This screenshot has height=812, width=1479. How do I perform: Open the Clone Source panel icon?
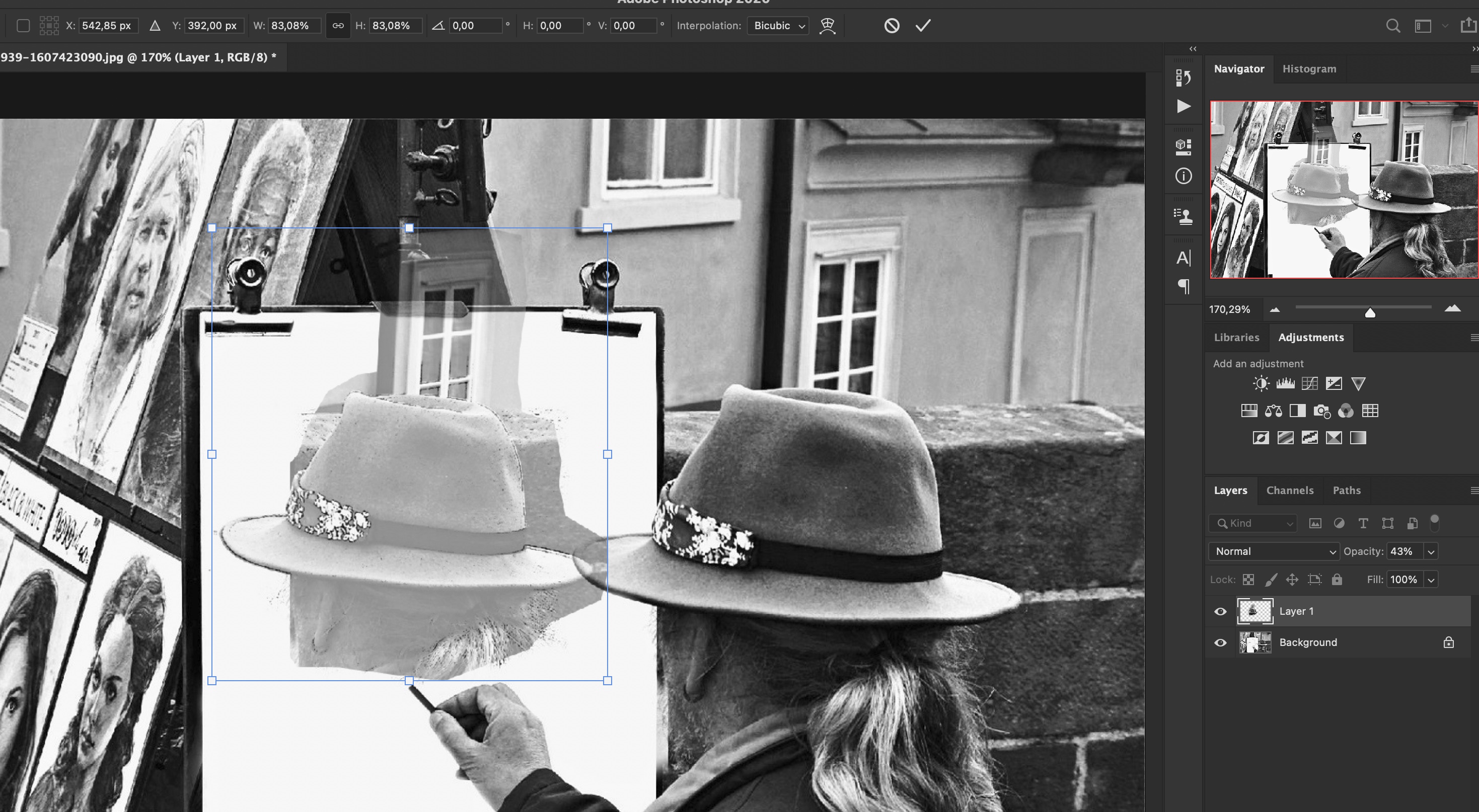tap(1184, 216)
